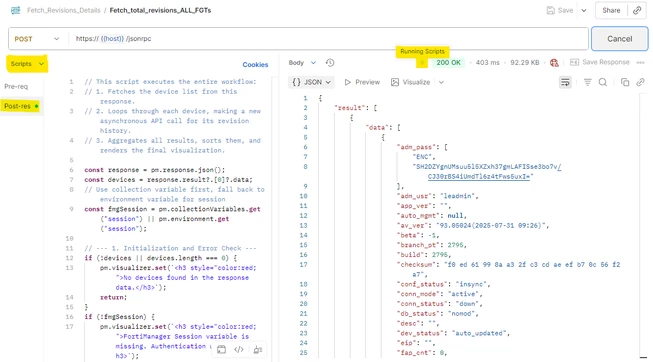This screenshot has width=653, height=362.
Task: Click the 92.29 KB response size
Action: (525, 62)
